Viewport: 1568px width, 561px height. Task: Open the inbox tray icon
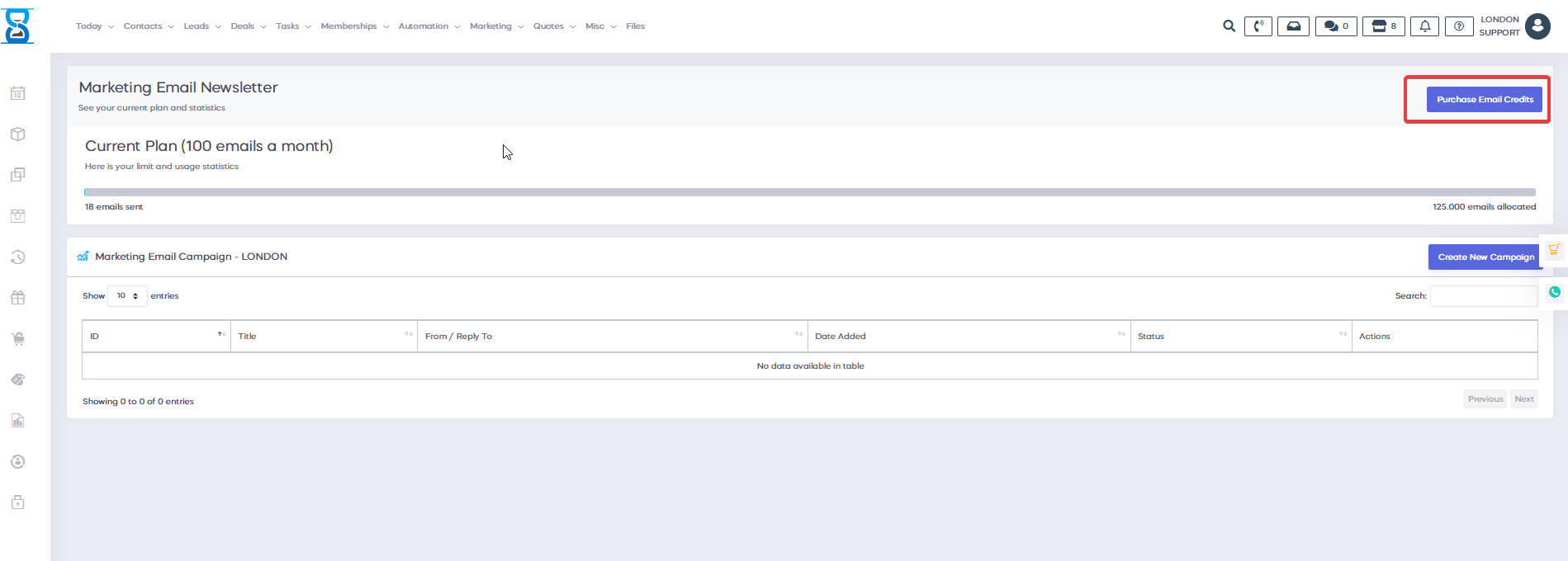pyautogui.click(x=1293, y=26)
